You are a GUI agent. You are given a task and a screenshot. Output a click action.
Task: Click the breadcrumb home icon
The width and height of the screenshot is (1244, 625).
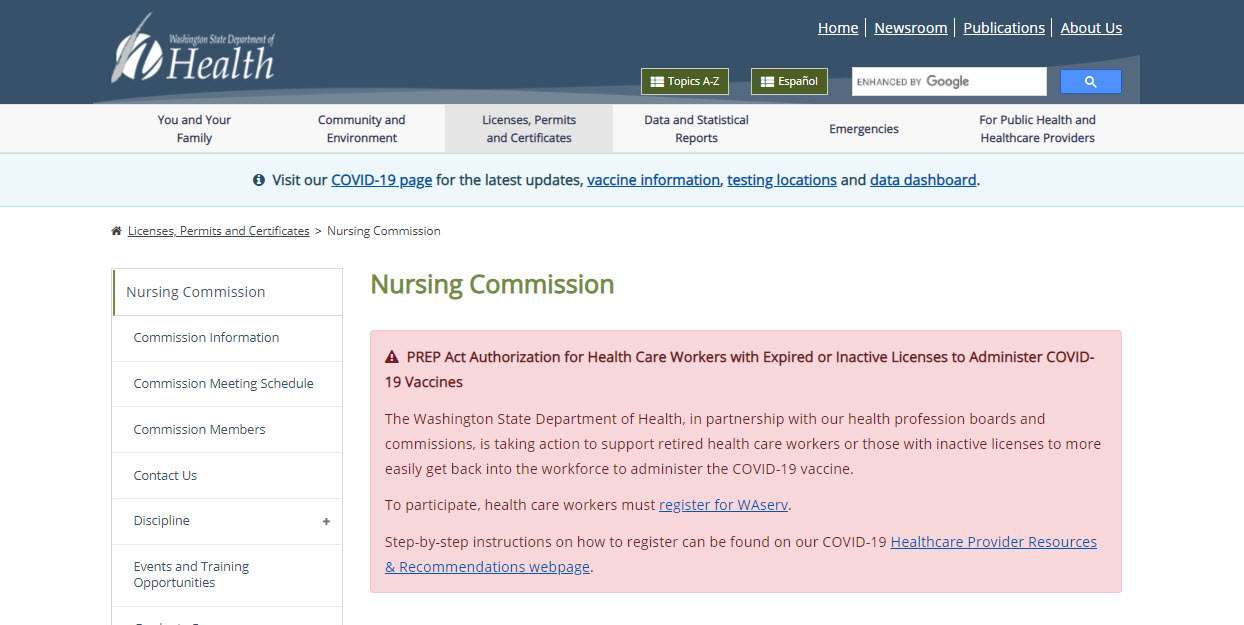[x=116, y=230]
